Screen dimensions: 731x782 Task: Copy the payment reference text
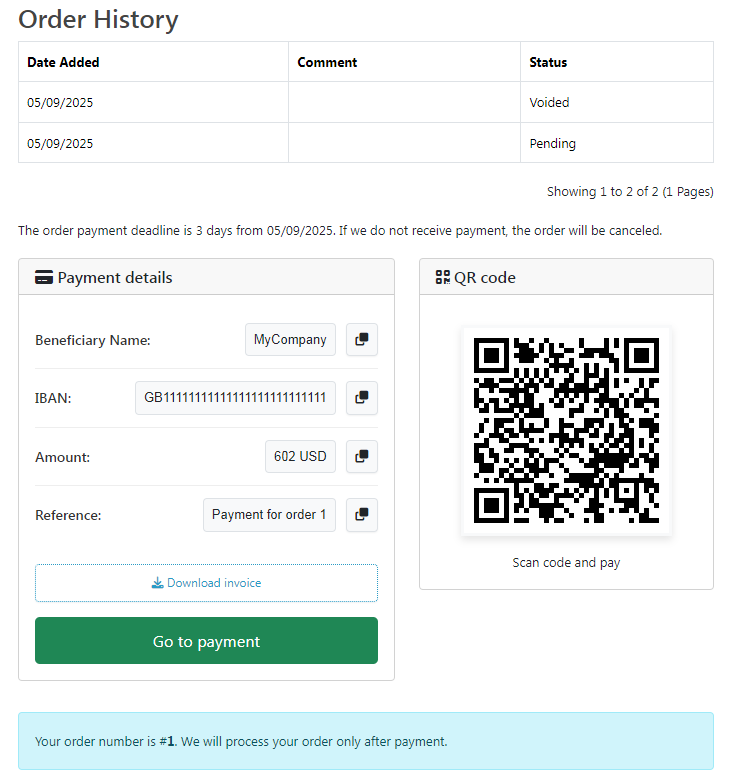(x=362, y=515)
